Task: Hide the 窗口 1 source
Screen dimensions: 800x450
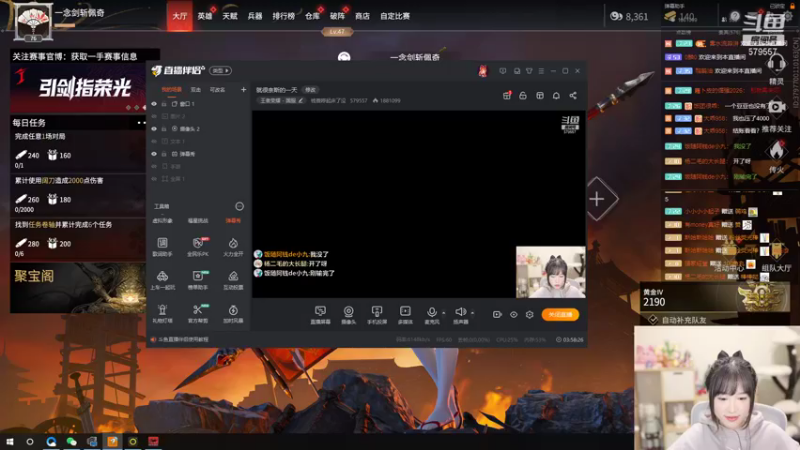Action: (x=154, y=104)
